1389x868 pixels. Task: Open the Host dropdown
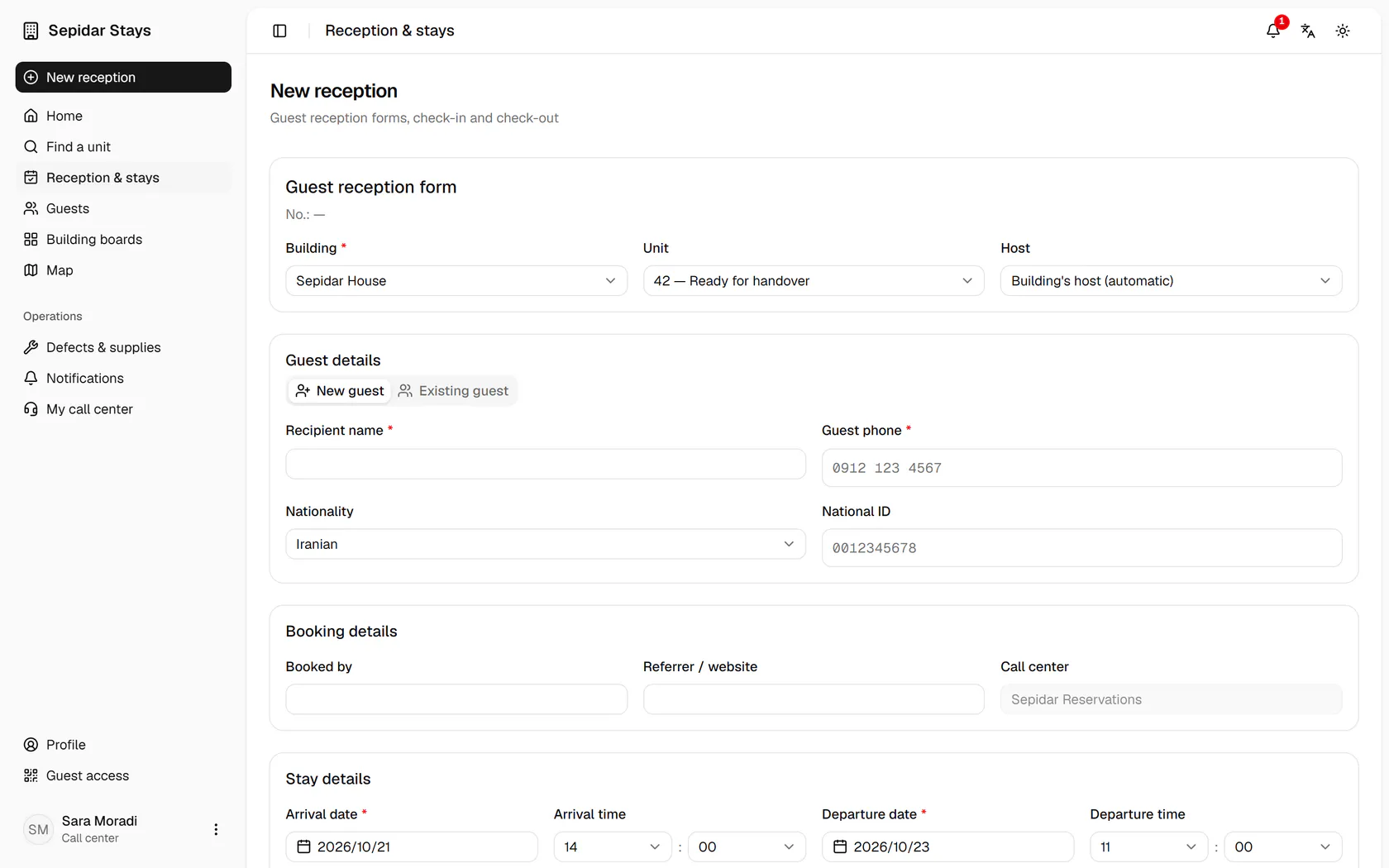[x=1171, y=281]
